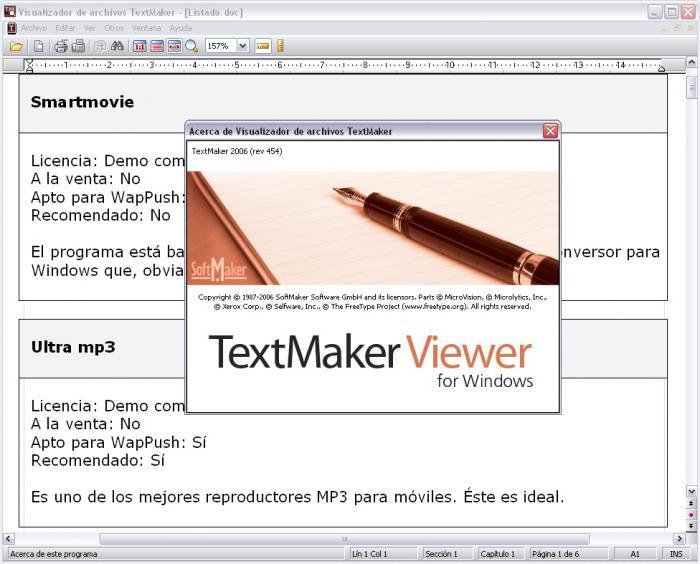Image resolution: width=700 pixels, height=564 pixels.
Task: Click the horizontal scrollbar thumb
Action: coord(344,539)
